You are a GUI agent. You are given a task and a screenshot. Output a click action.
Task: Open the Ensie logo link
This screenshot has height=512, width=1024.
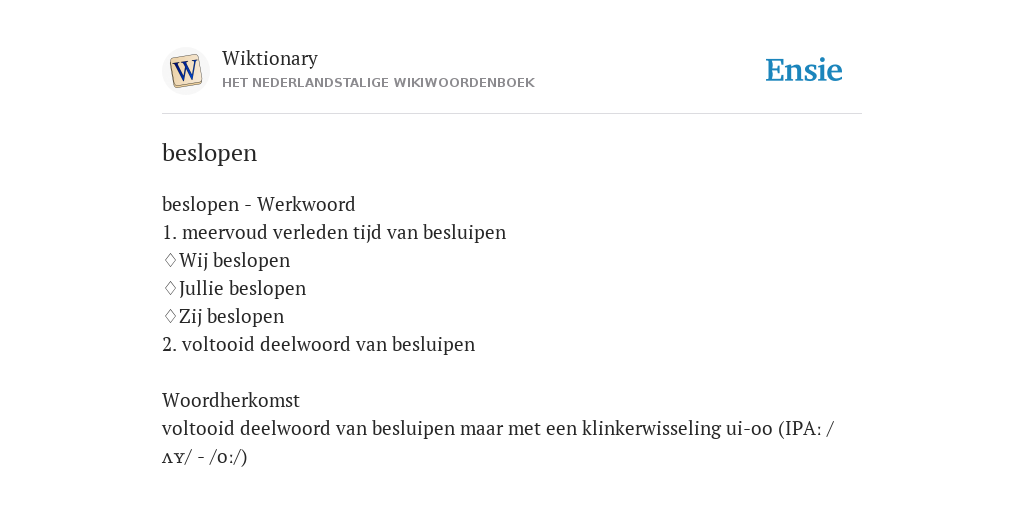point(804,70)
